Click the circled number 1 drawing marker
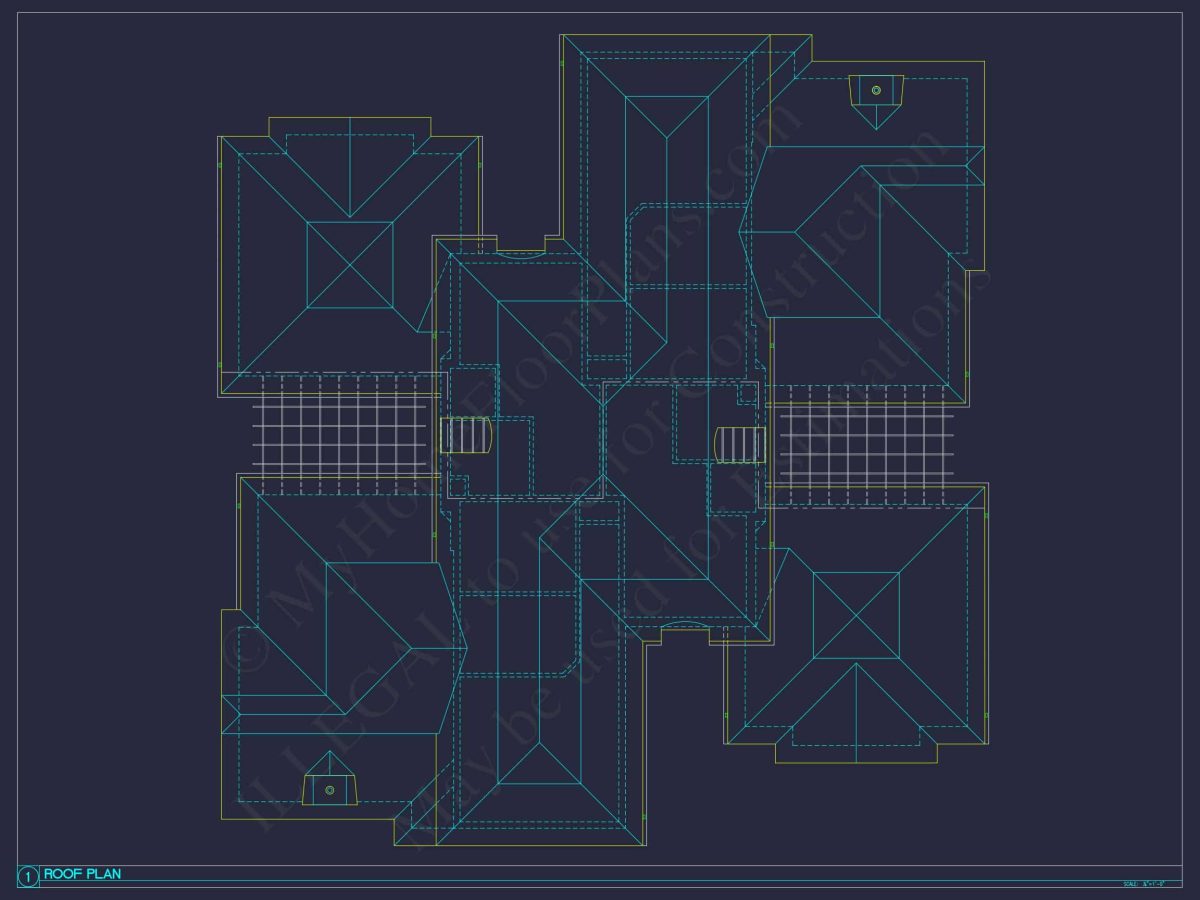 coord(28,876)
